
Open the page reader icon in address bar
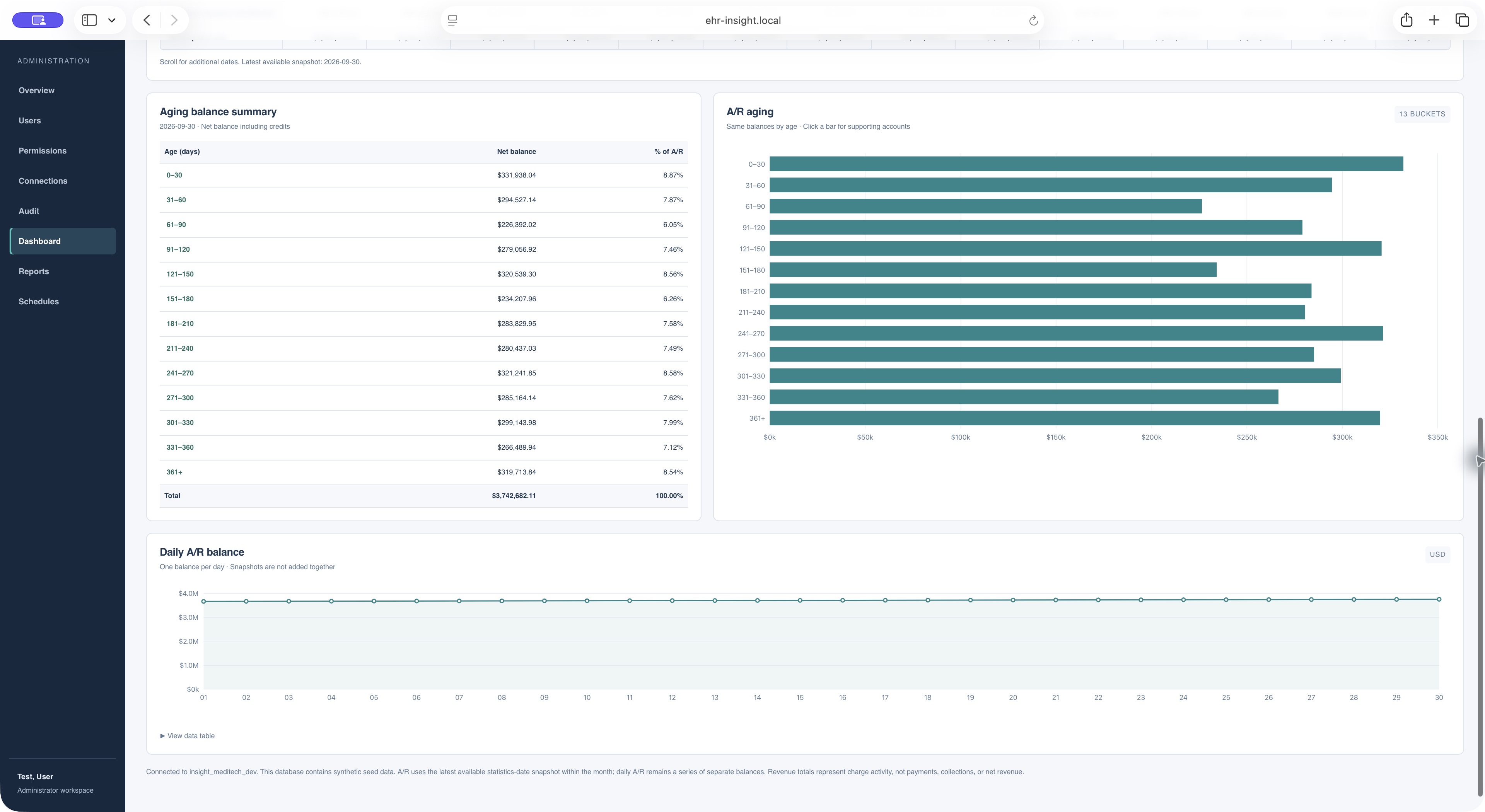coord(452,20)
